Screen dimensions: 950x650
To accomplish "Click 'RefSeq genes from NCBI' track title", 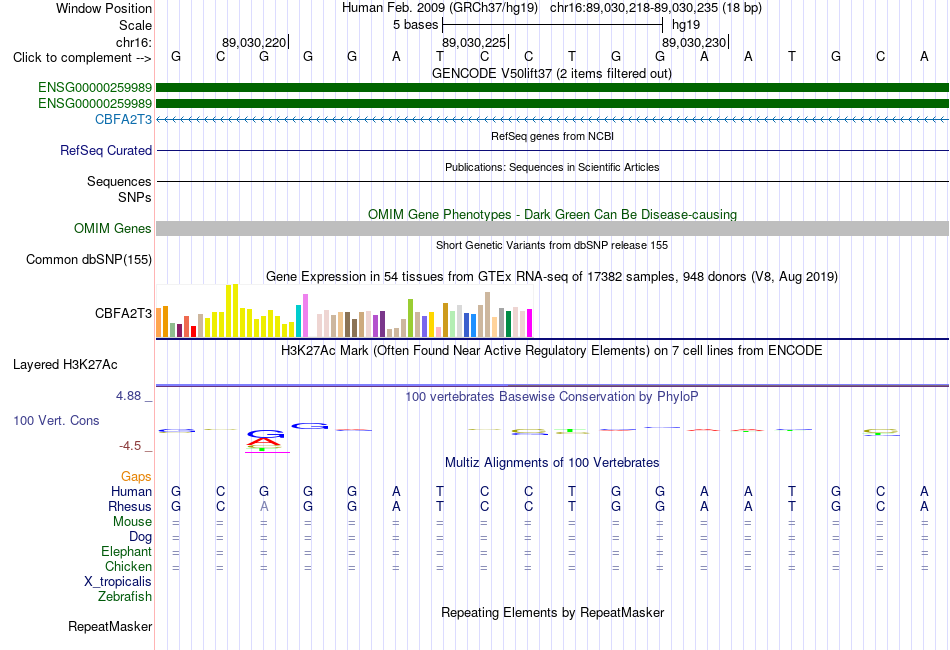I will tap(552, 136).
